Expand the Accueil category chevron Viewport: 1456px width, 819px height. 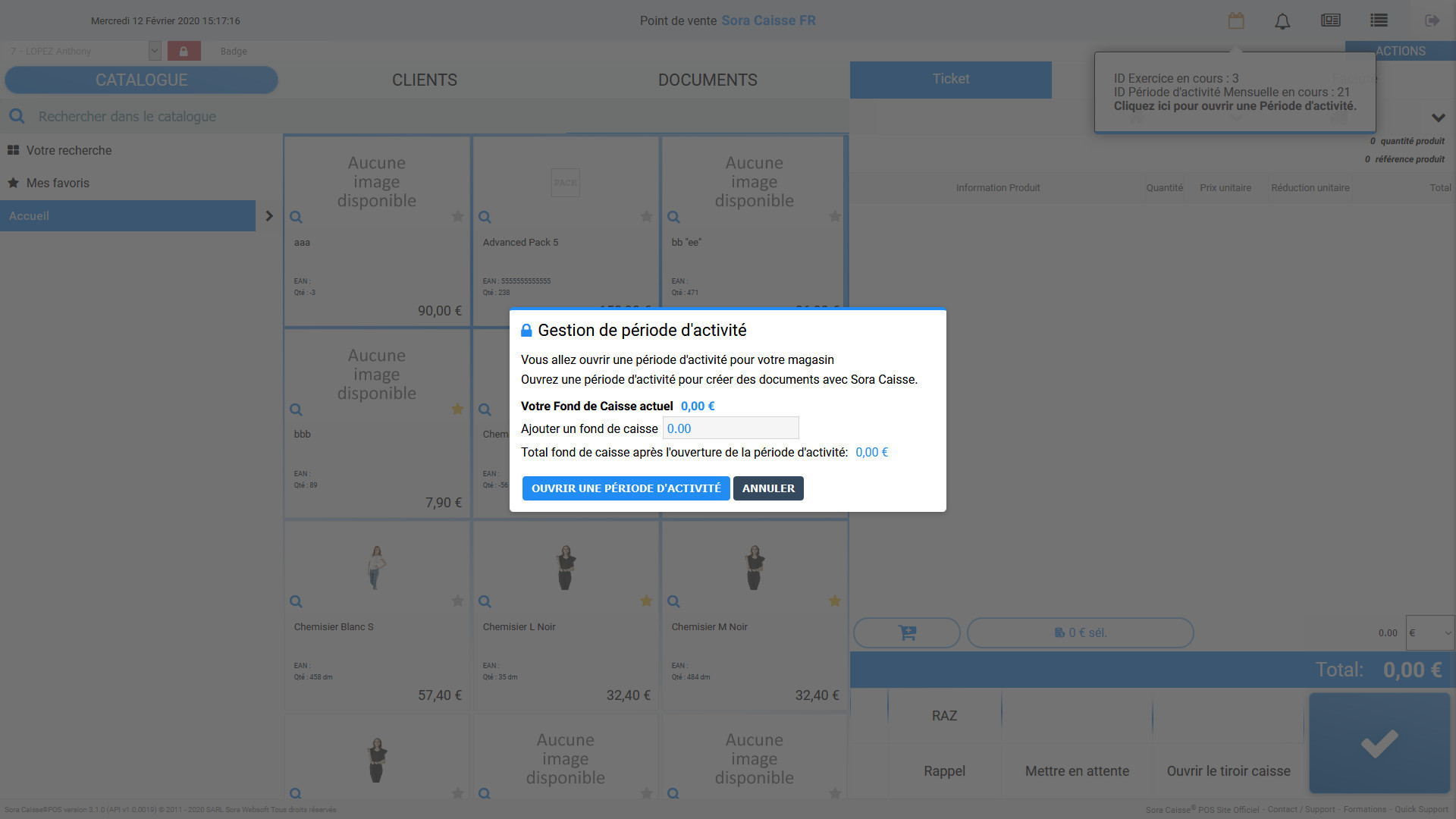[269, 216]
